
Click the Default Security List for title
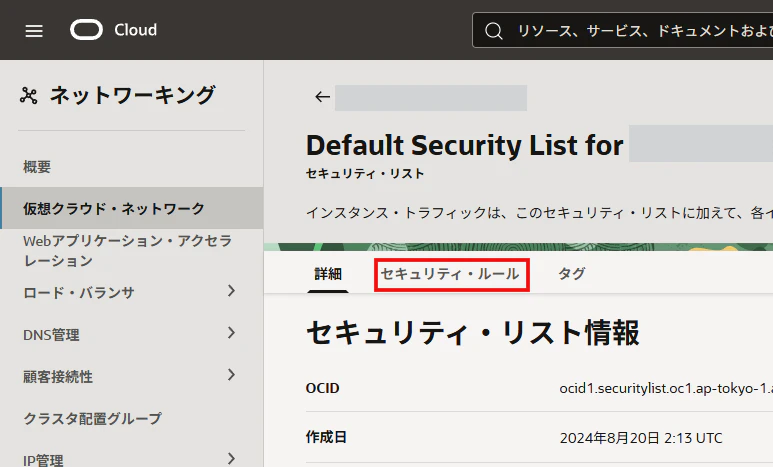coord(464,145)
